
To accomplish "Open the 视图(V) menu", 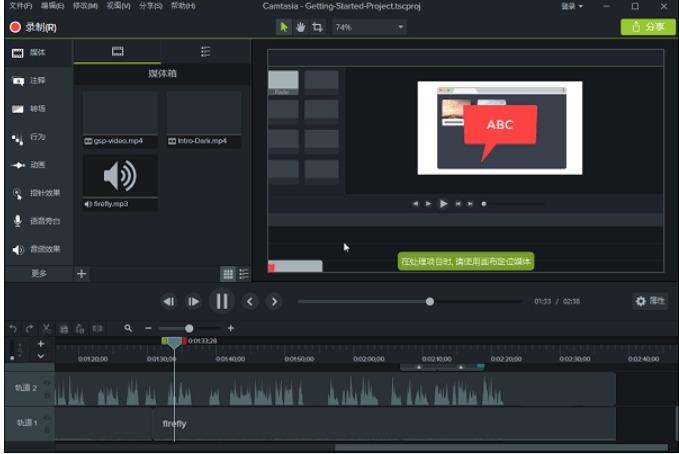I will pos(118,6).
